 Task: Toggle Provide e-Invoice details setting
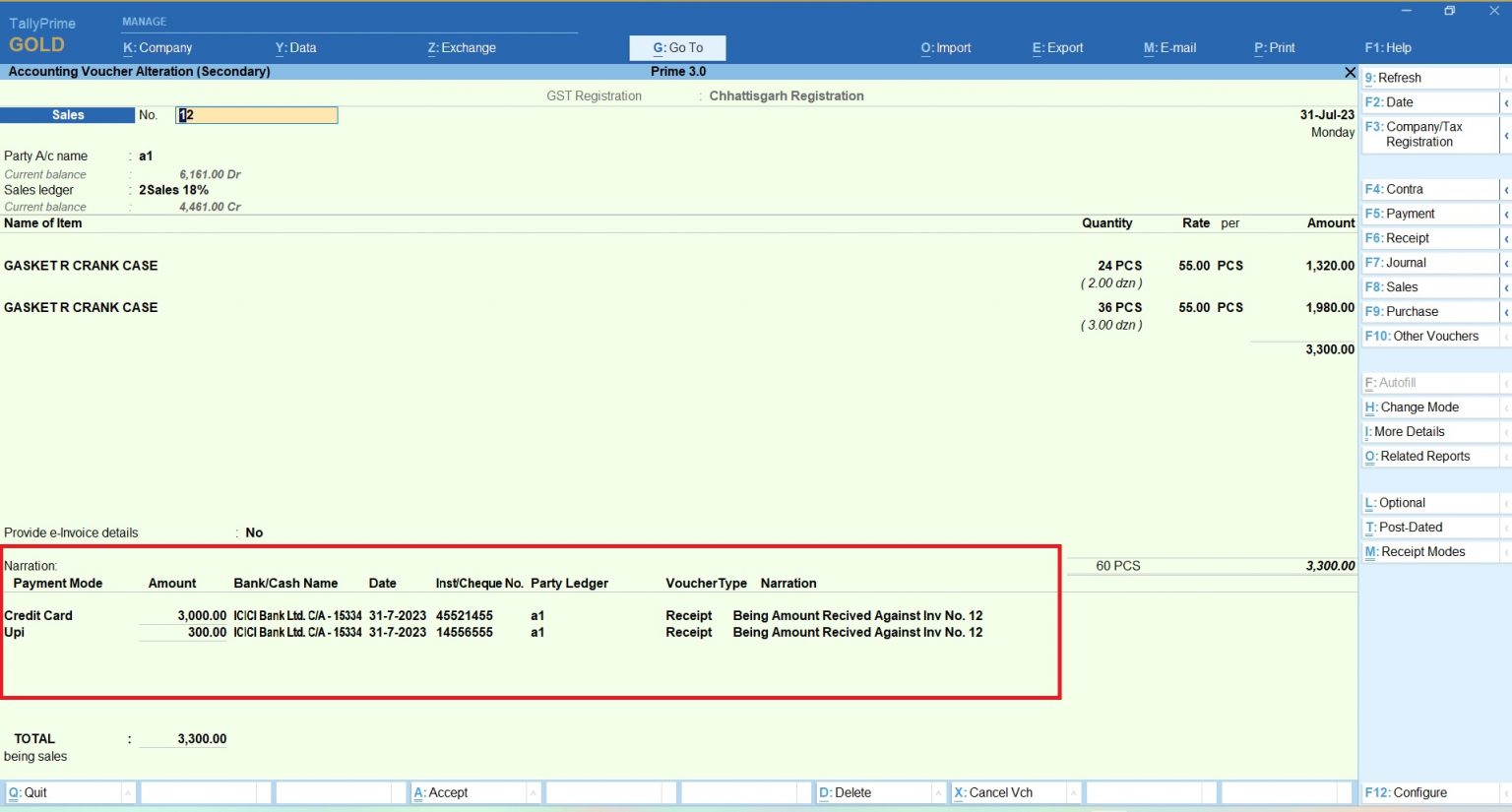[x=253, y=532]
